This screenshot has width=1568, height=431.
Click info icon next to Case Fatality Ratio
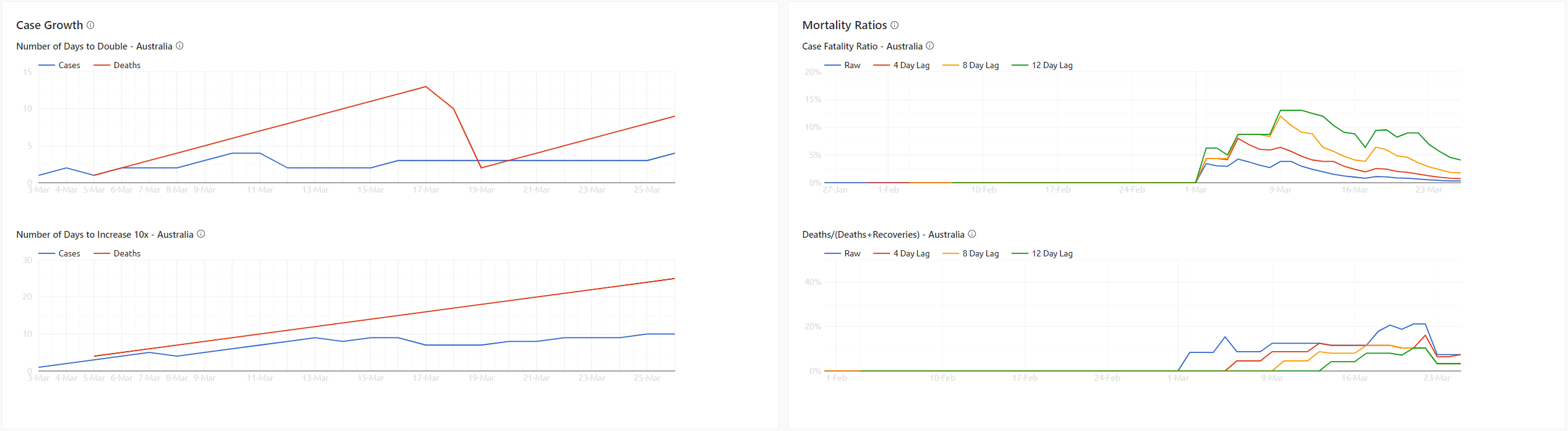930,46
